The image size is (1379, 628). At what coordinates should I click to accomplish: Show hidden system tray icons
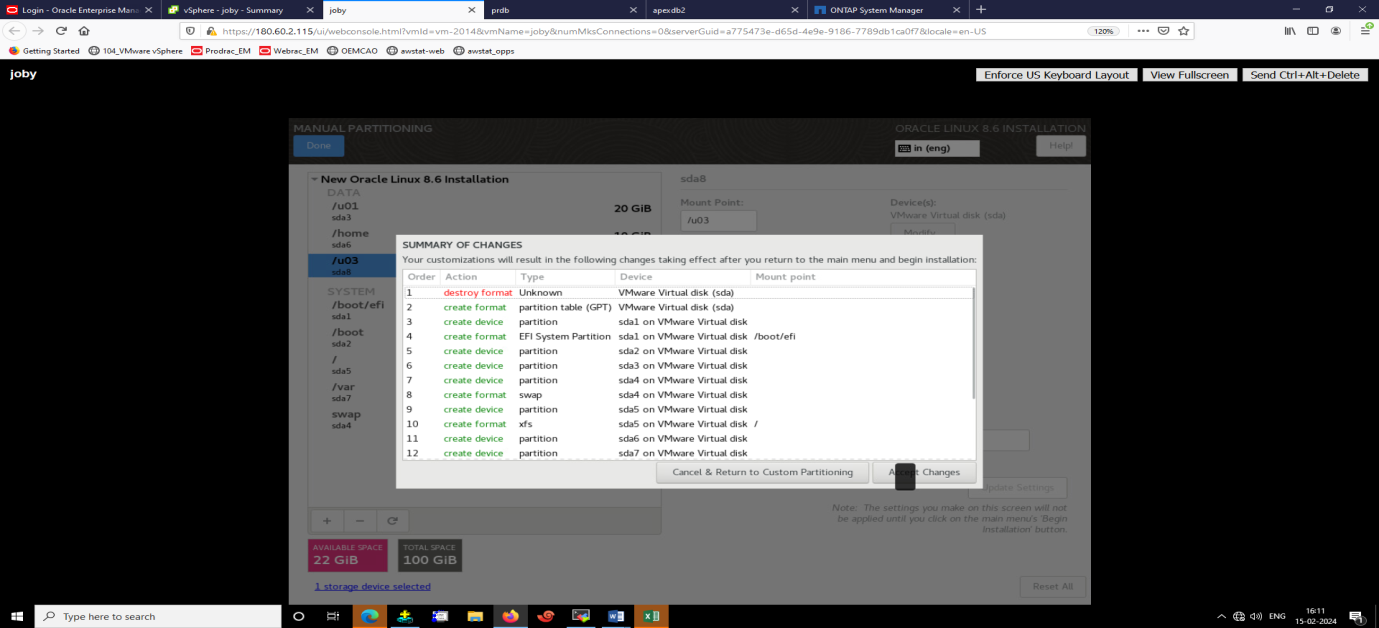[1221, 616]
